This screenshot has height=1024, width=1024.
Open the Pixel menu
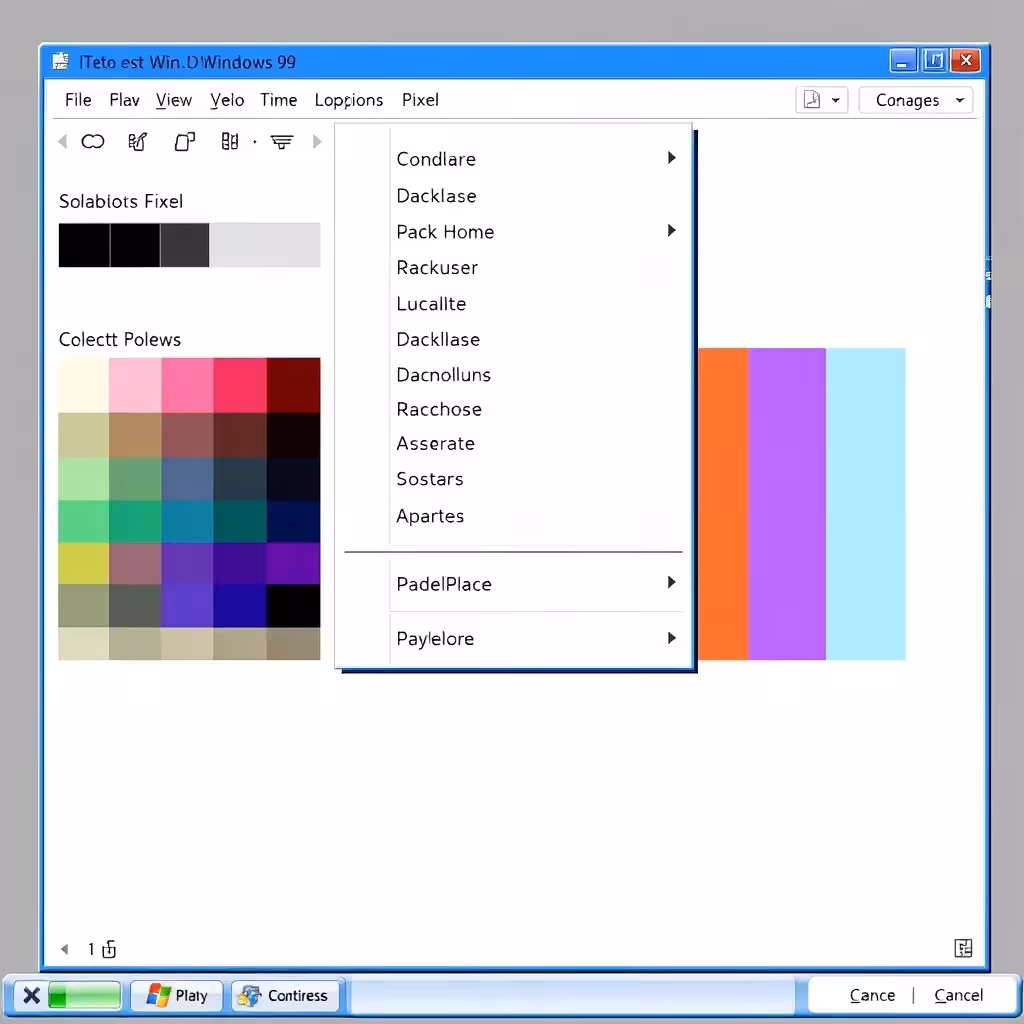tap(420, 100)
